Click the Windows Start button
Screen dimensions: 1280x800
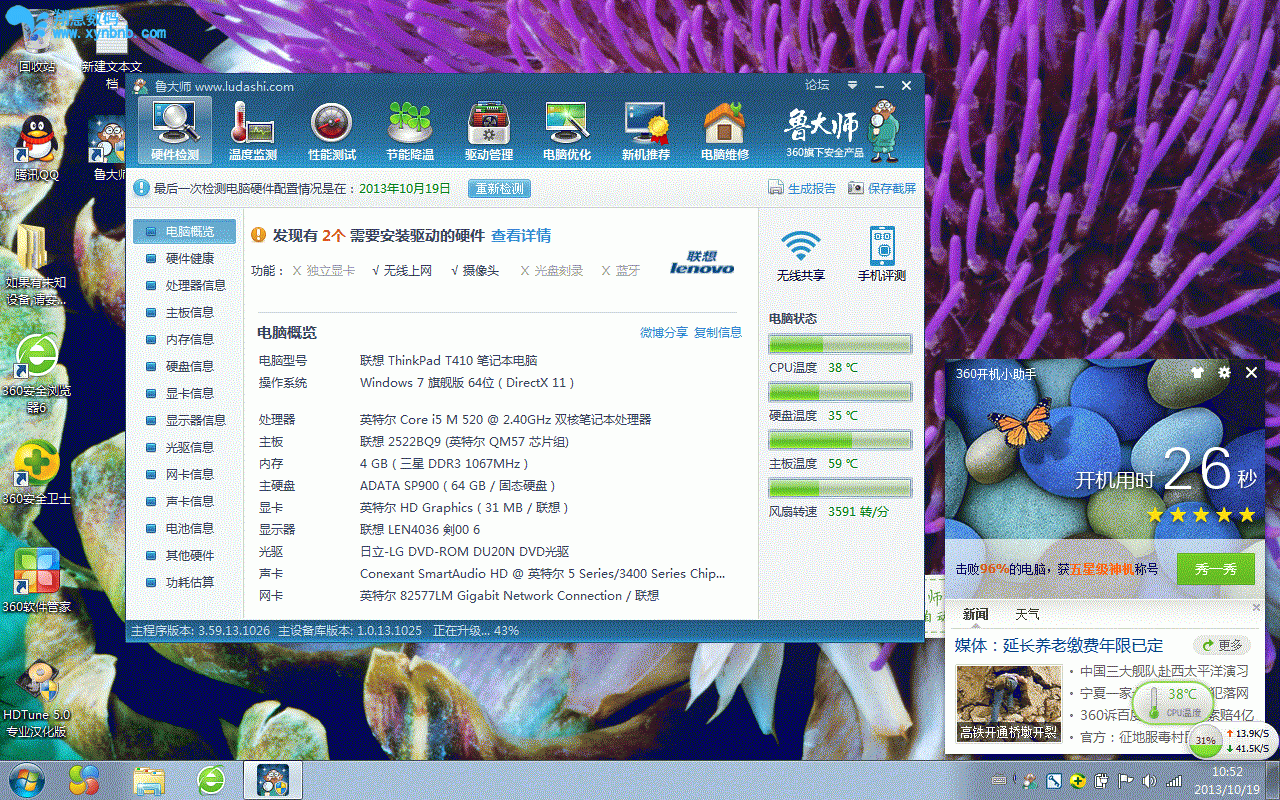25,779
